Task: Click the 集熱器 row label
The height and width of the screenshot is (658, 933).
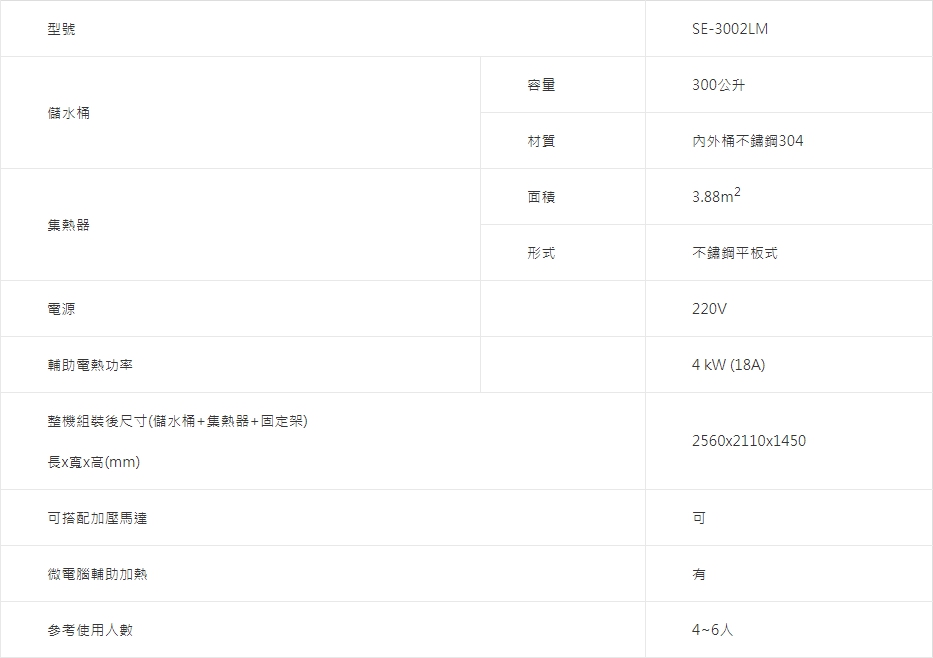Action: [x=69, y=225]
